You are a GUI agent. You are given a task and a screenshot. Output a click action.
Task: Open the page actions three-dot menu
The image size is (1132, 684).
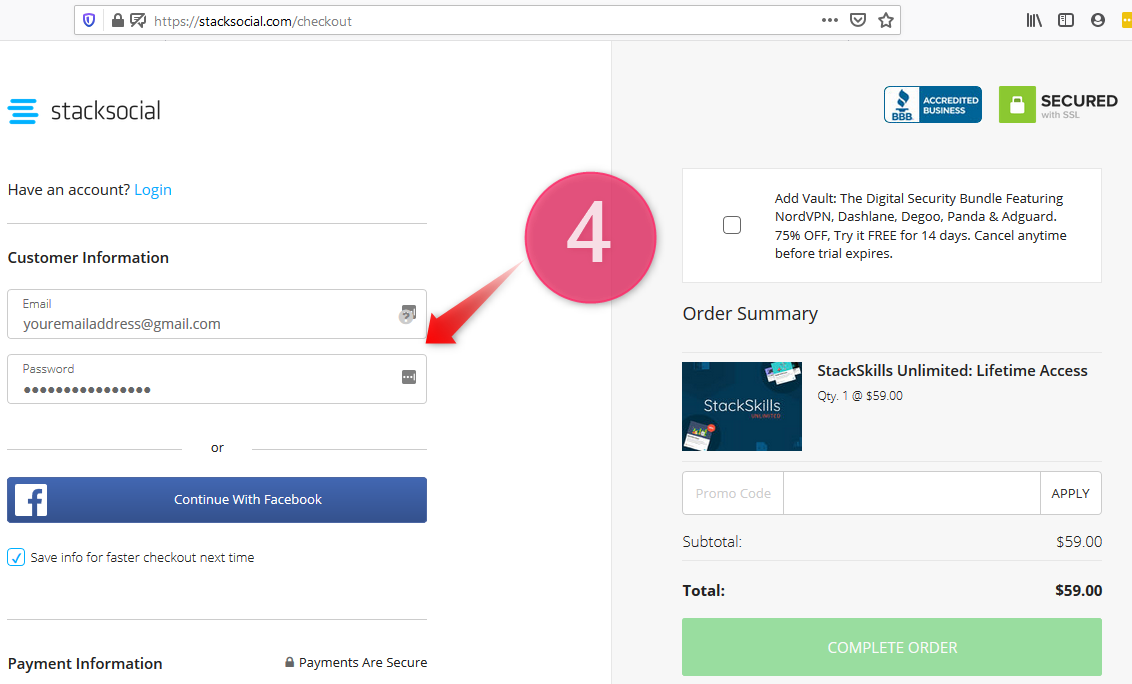[x=829, y=19]
